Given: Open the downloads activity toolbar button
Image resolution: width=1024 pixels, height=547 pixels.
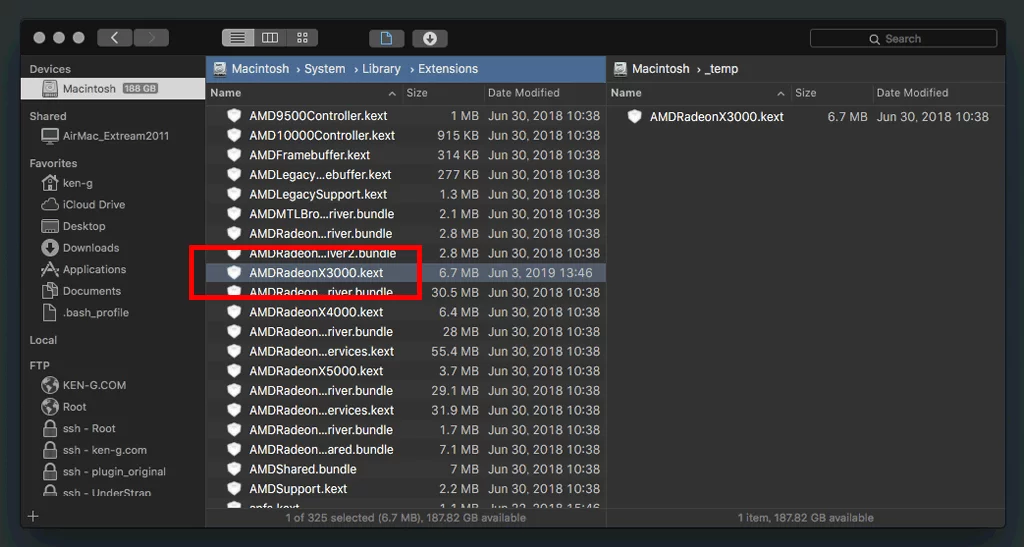Looking at the screenshot, I should [x=430, y=38].
